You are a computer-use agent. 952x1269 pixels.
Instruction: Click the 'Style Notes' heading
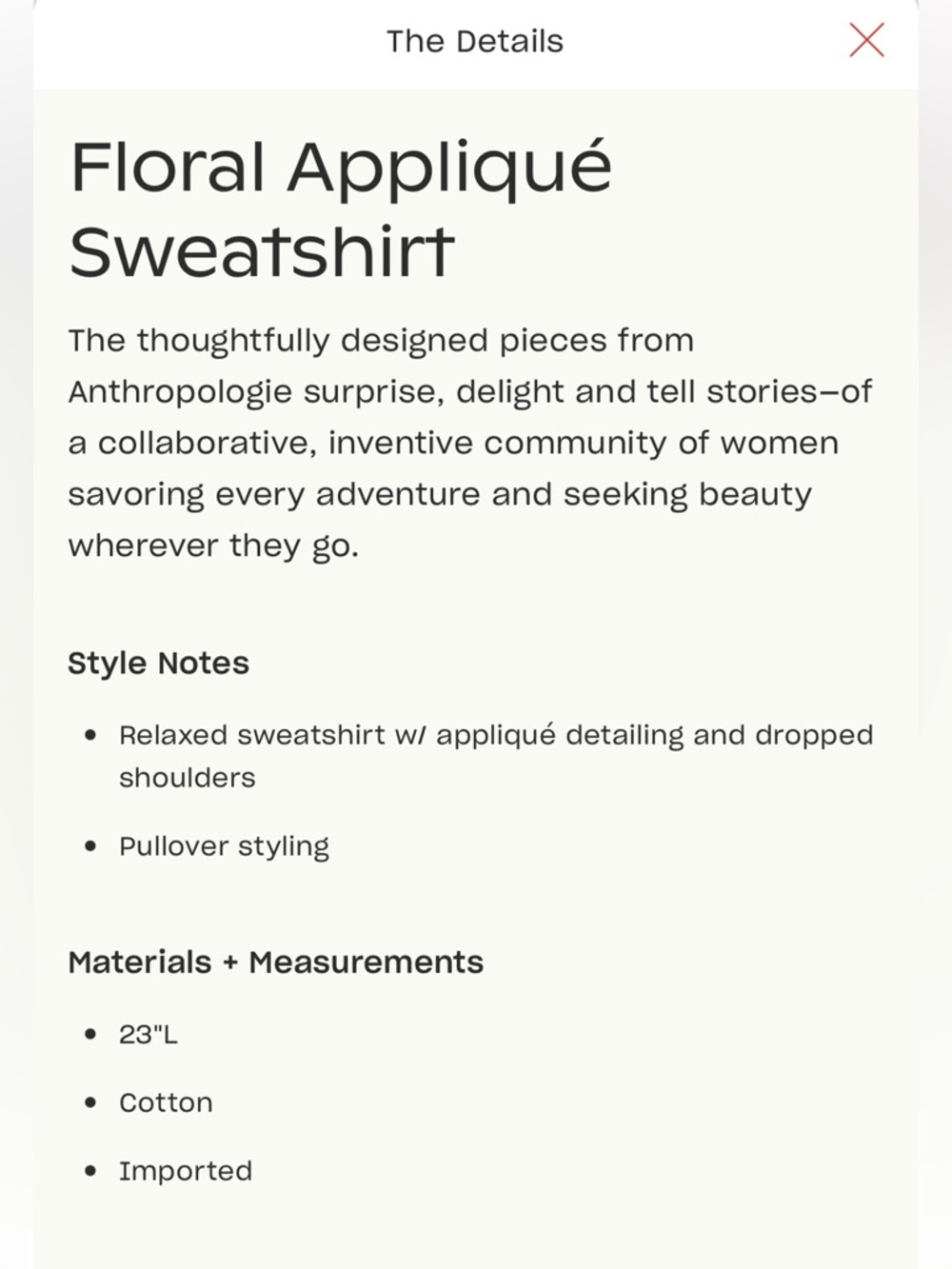[158, 664]
